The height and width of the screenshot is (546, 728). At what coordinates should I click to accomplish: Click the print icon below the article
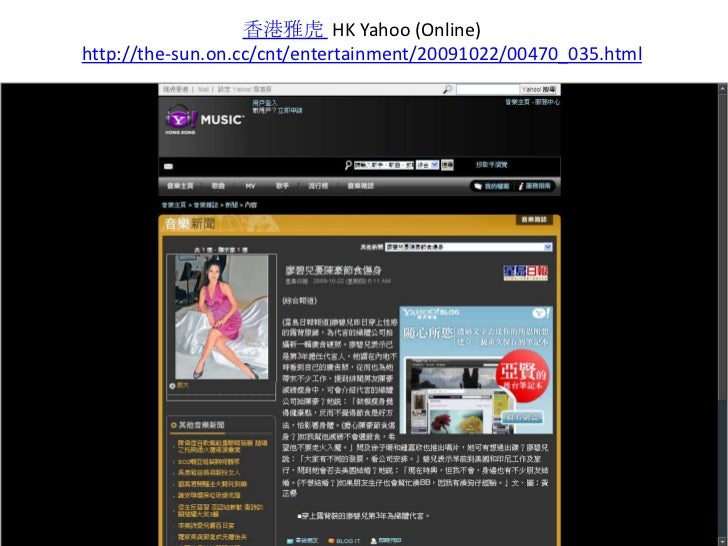(373, 541)
